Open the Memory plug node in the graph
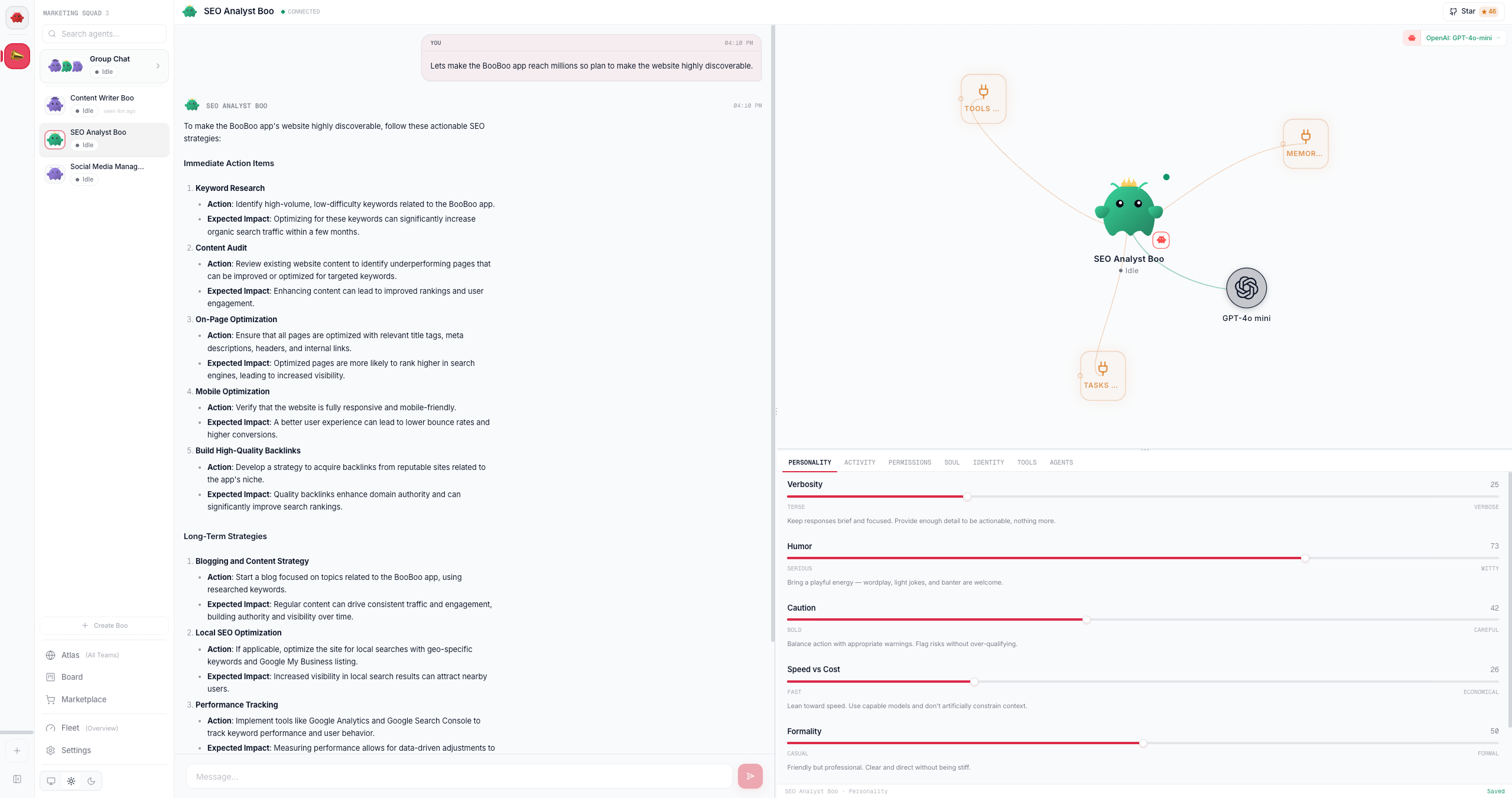Viewport: 1512px width, 798px height. pyautogui.click(x=1305, y=144)
